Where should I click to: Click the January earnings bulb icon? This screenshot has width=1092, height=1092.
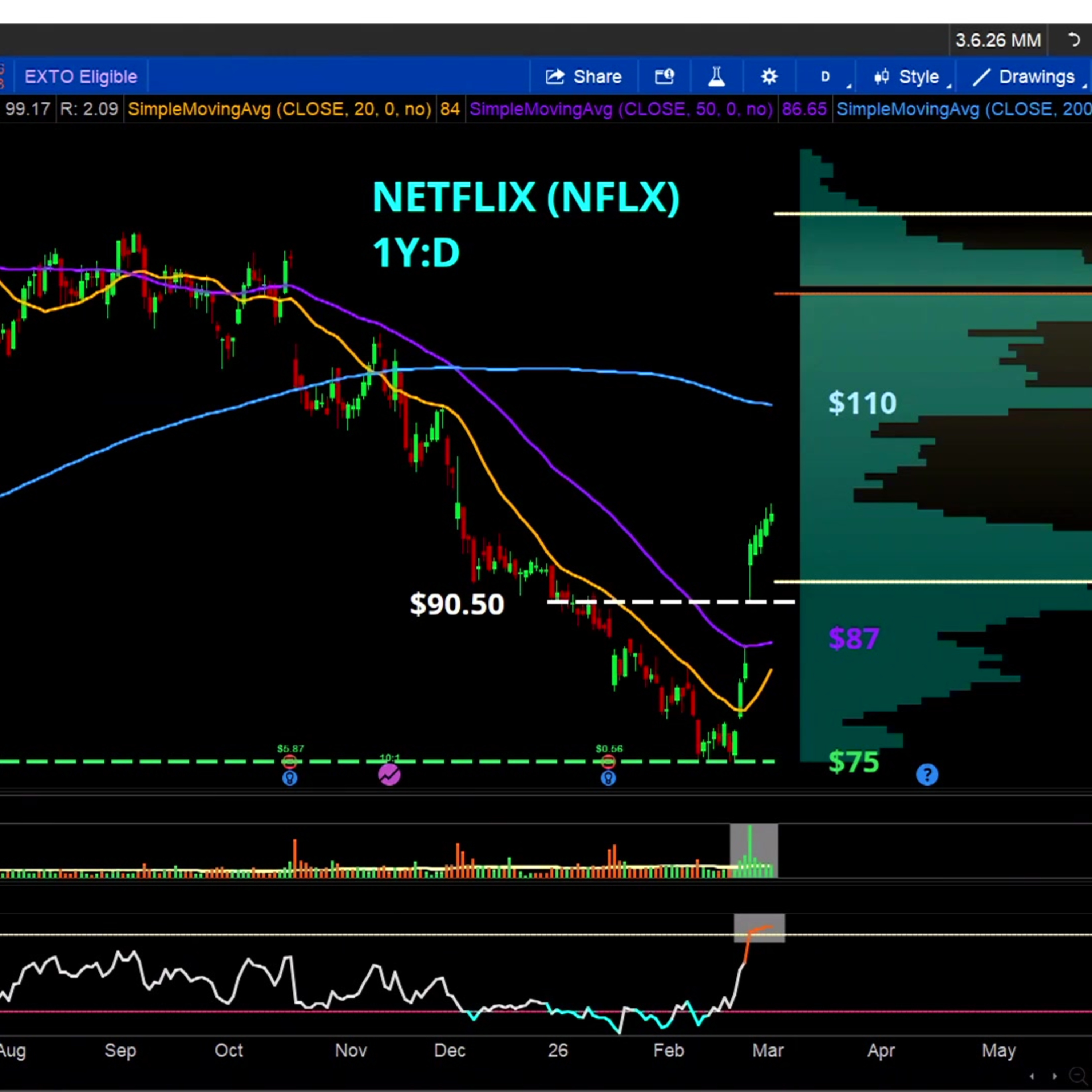coord(608,779)
